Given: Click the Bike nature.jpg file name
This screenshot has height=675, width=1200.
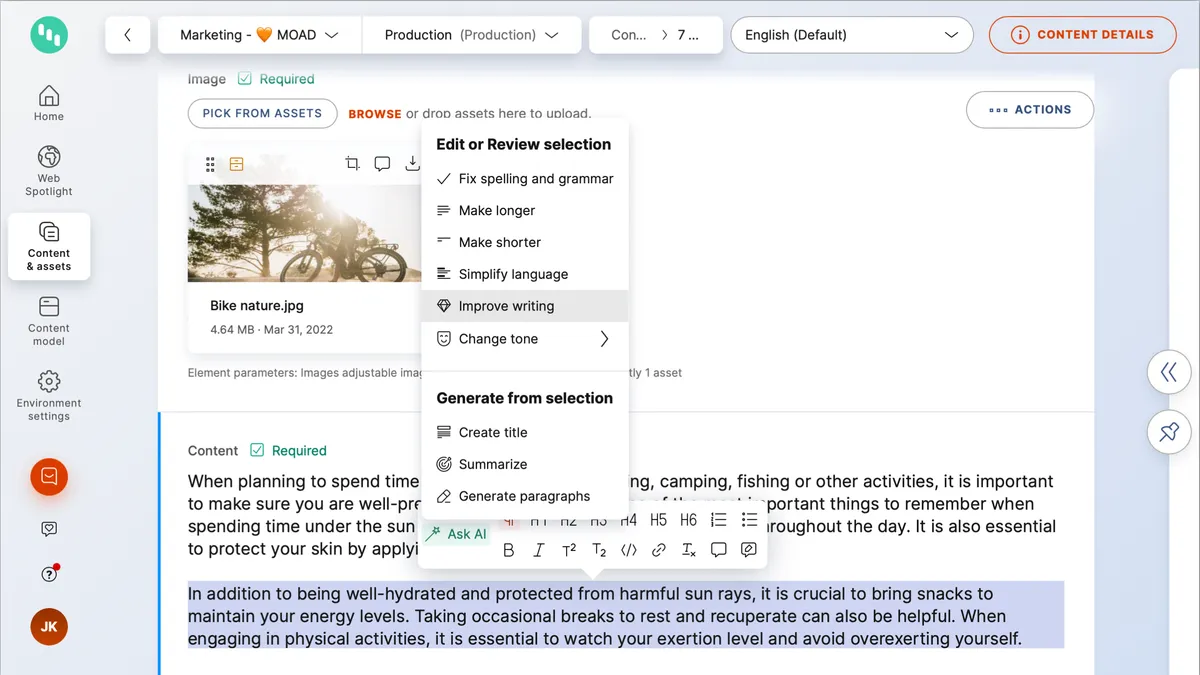Looking at the screenshot, I should [257, 306].
